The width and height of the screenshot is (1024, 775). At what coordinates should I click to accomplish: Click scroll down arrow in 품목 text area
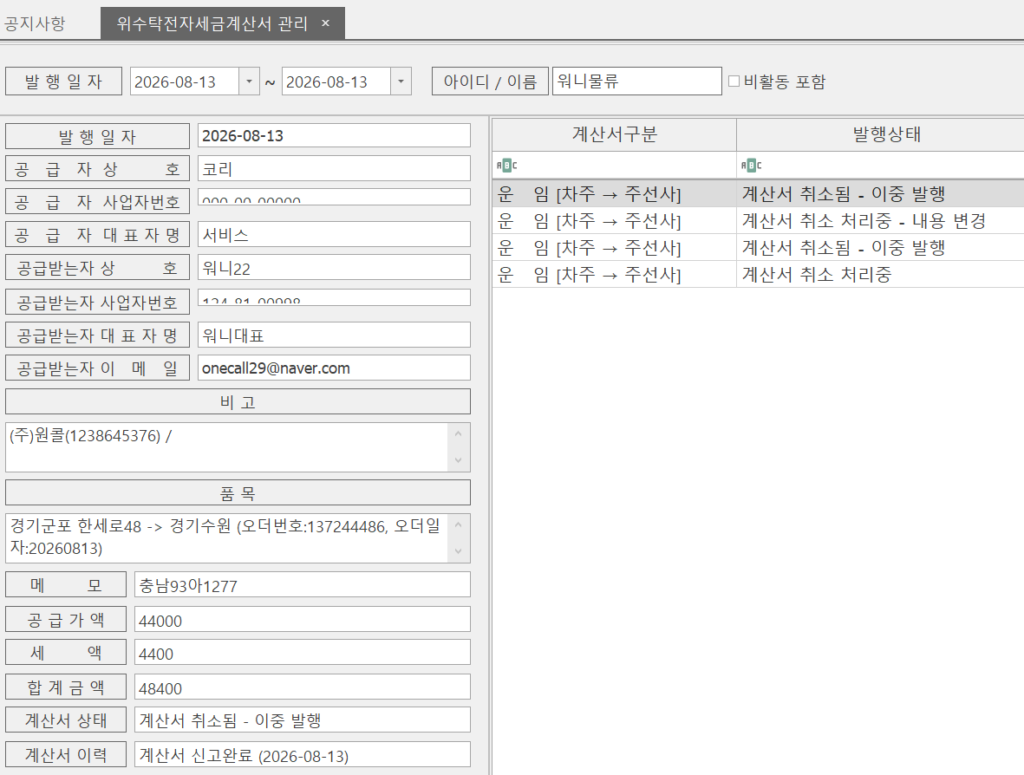pyautogui.click(x=458, y=552)
